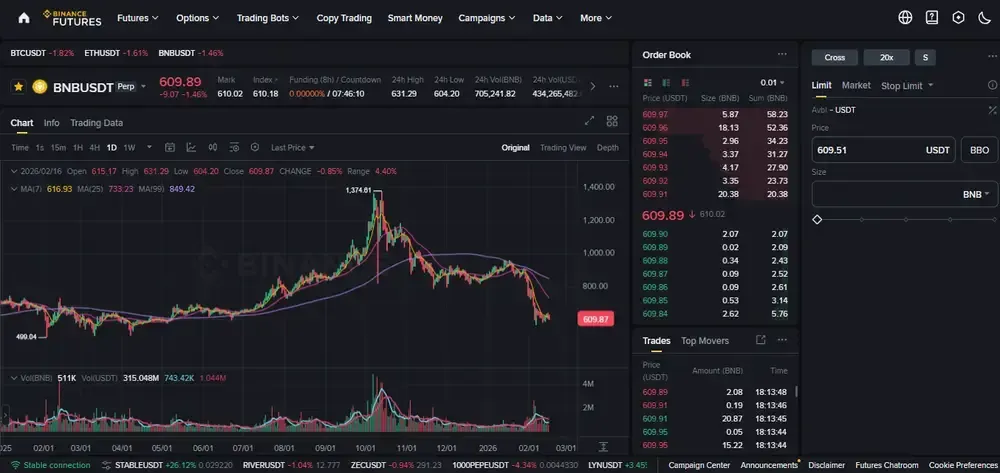The width and height of the screenshot is (1000, 473).
Task: Click the Stable connection status icon
Action: point(16,465)
